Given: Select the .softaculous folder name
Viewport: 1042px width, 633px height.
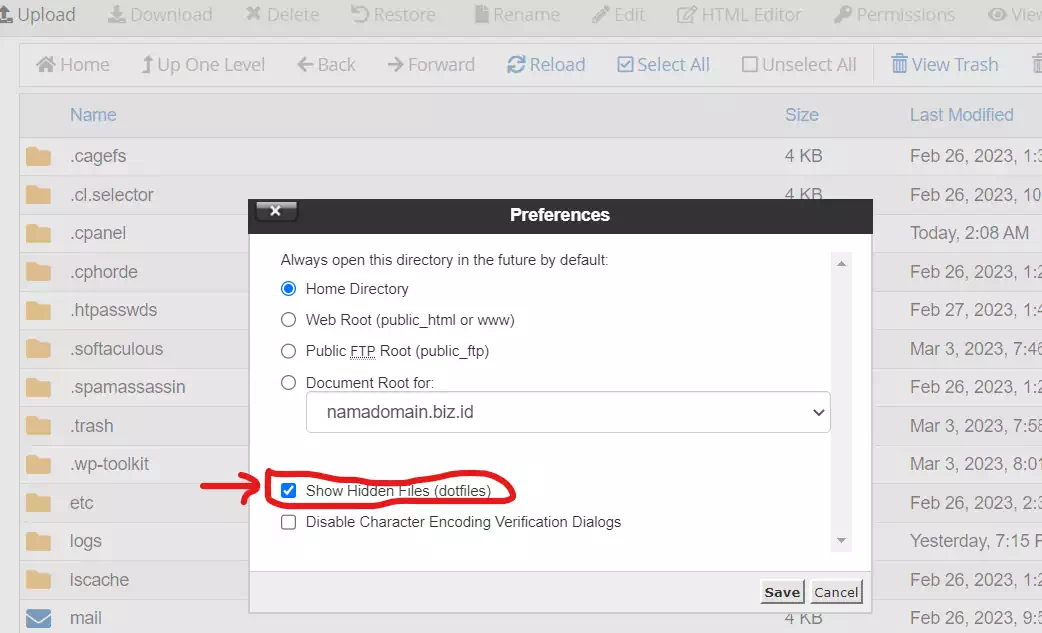Looking at the screenshot, I should pos(116,349).
